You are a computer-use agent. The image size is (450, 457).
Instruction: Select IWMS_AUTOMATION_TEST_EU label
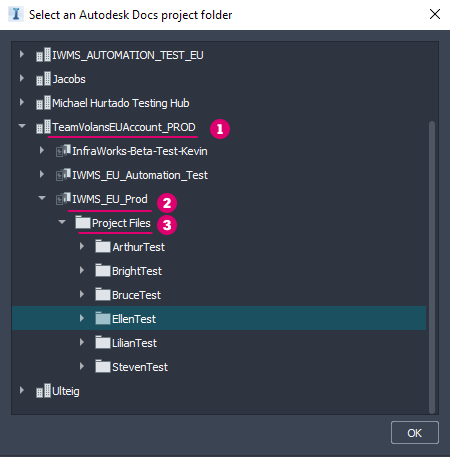[128, 55]
